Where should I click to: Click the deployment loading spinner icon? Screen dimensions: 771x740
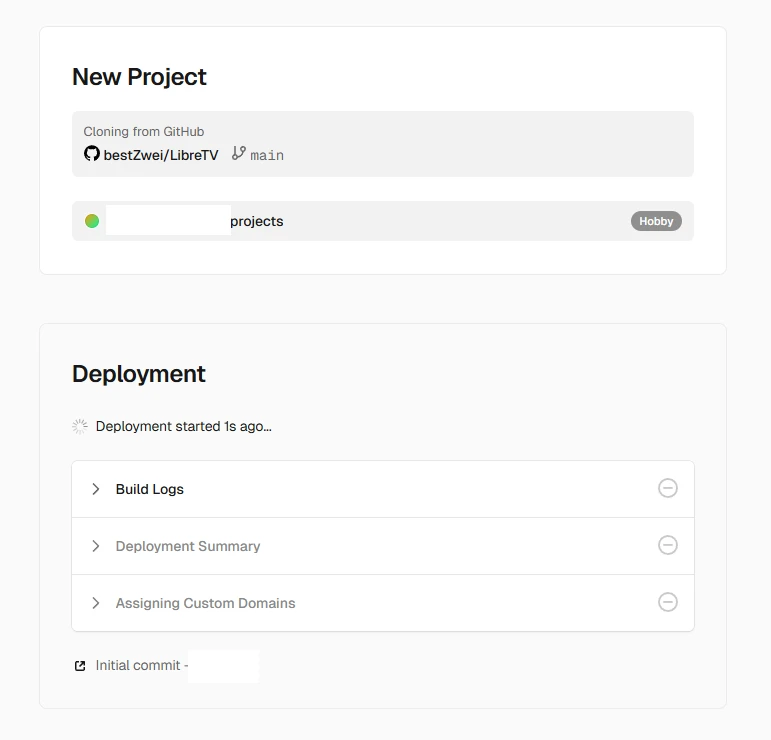point(80,426)
